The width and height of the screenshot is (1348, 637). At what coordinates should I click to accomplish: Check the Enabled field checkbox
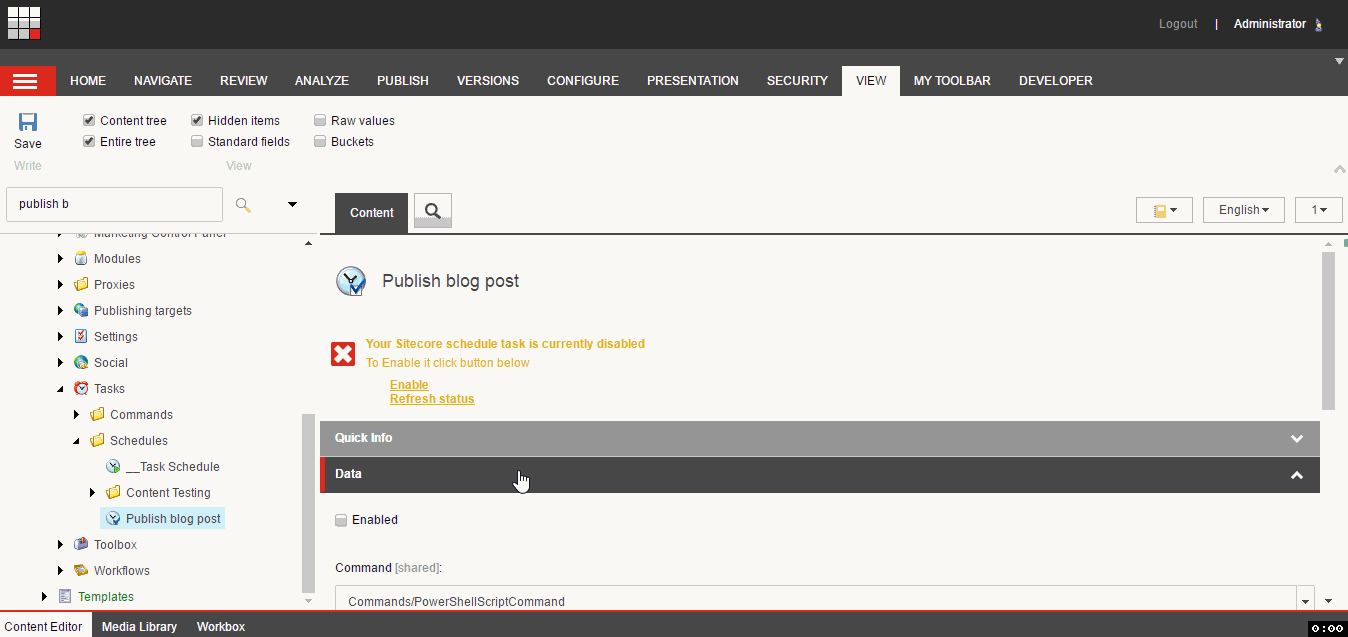pyautogui.click(x=341, y=520)
